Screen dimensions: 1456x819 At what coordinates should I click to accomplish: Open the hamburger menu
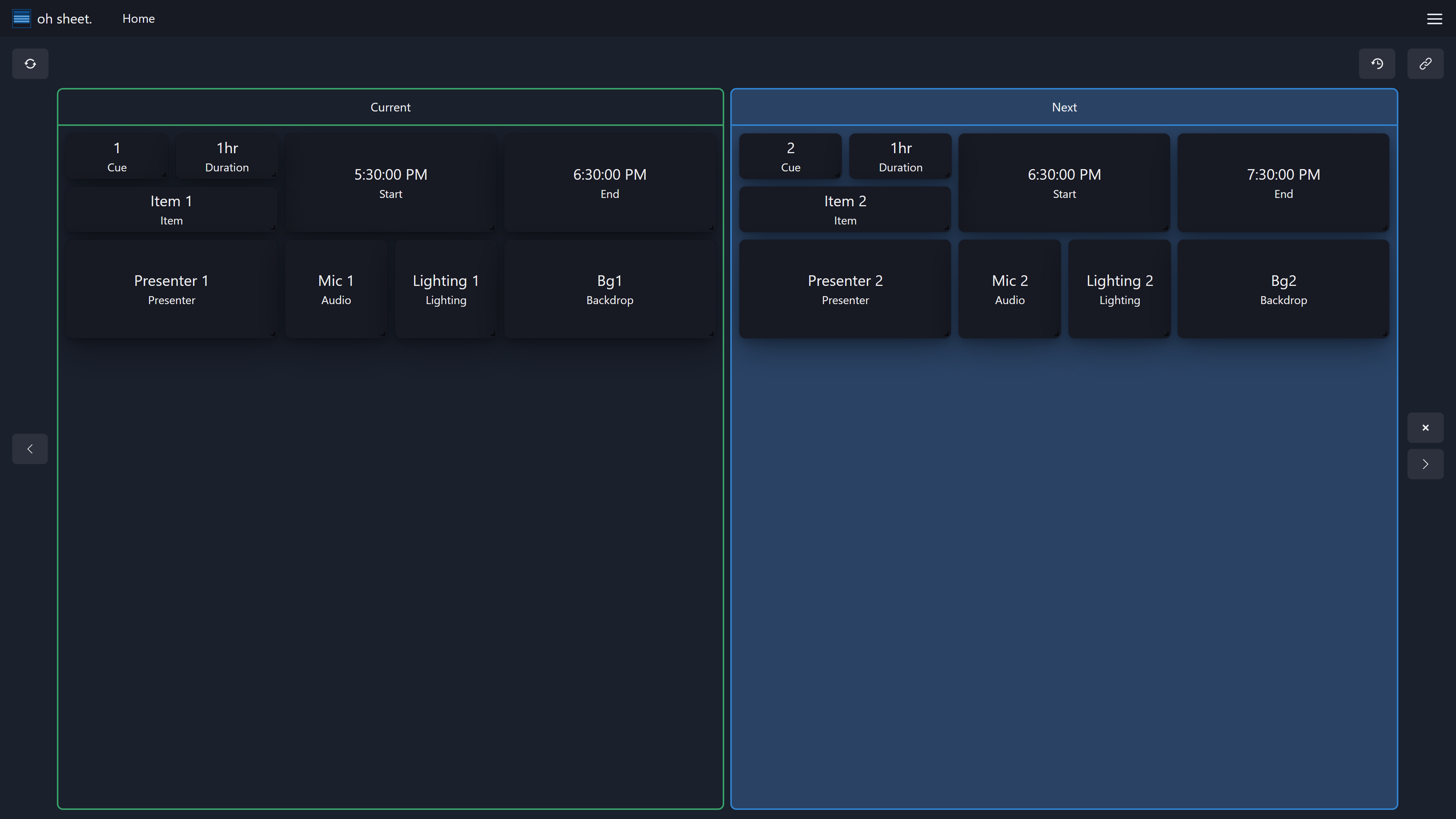pyautogui.click(x=1434, y=19)
